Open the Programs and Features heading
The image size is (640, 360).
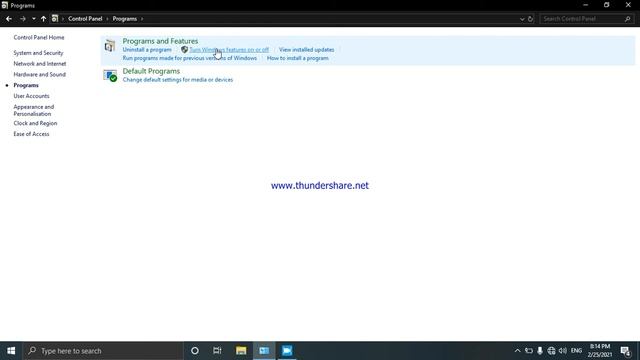click(160, 41)
